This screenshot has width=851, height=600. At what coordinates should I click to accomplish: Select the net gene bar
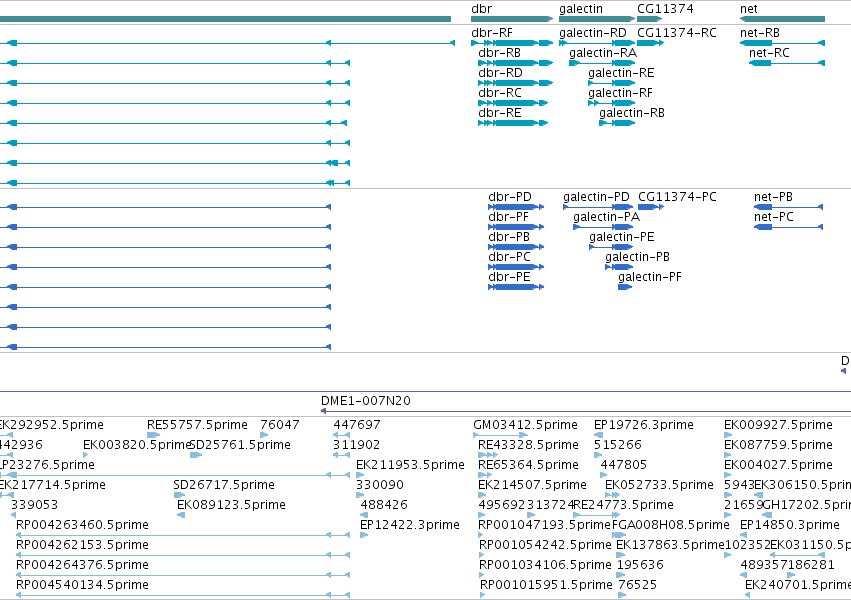click(x=782, y=19)
